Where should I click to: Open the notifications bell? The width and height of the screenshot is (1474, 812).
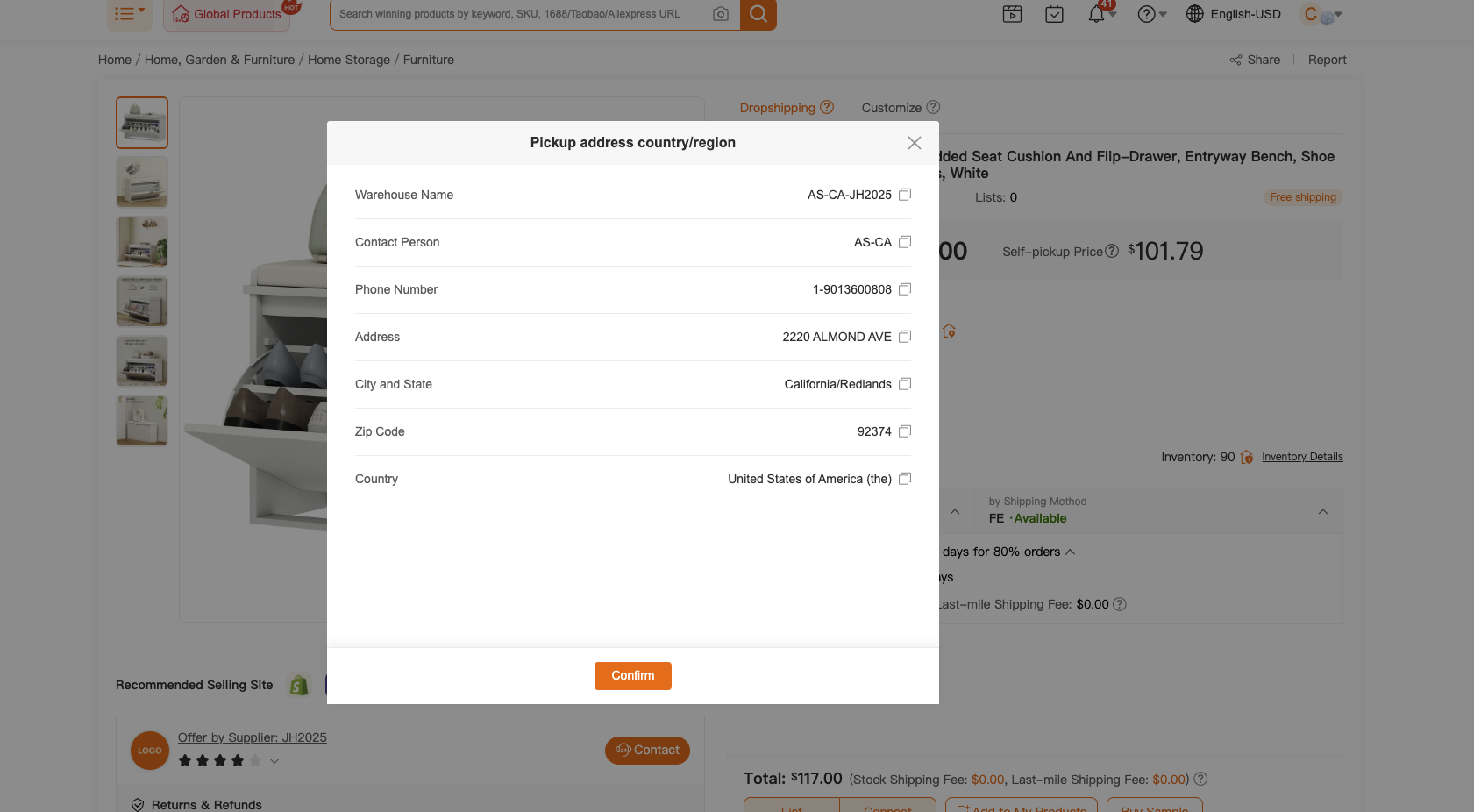click(x=1096, y=14)
